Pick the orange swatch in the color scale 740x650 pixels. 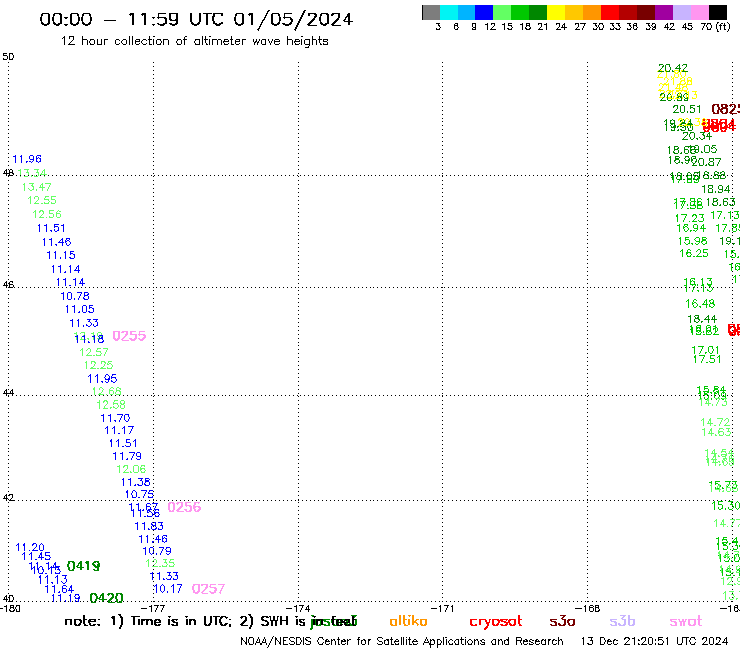591,12
